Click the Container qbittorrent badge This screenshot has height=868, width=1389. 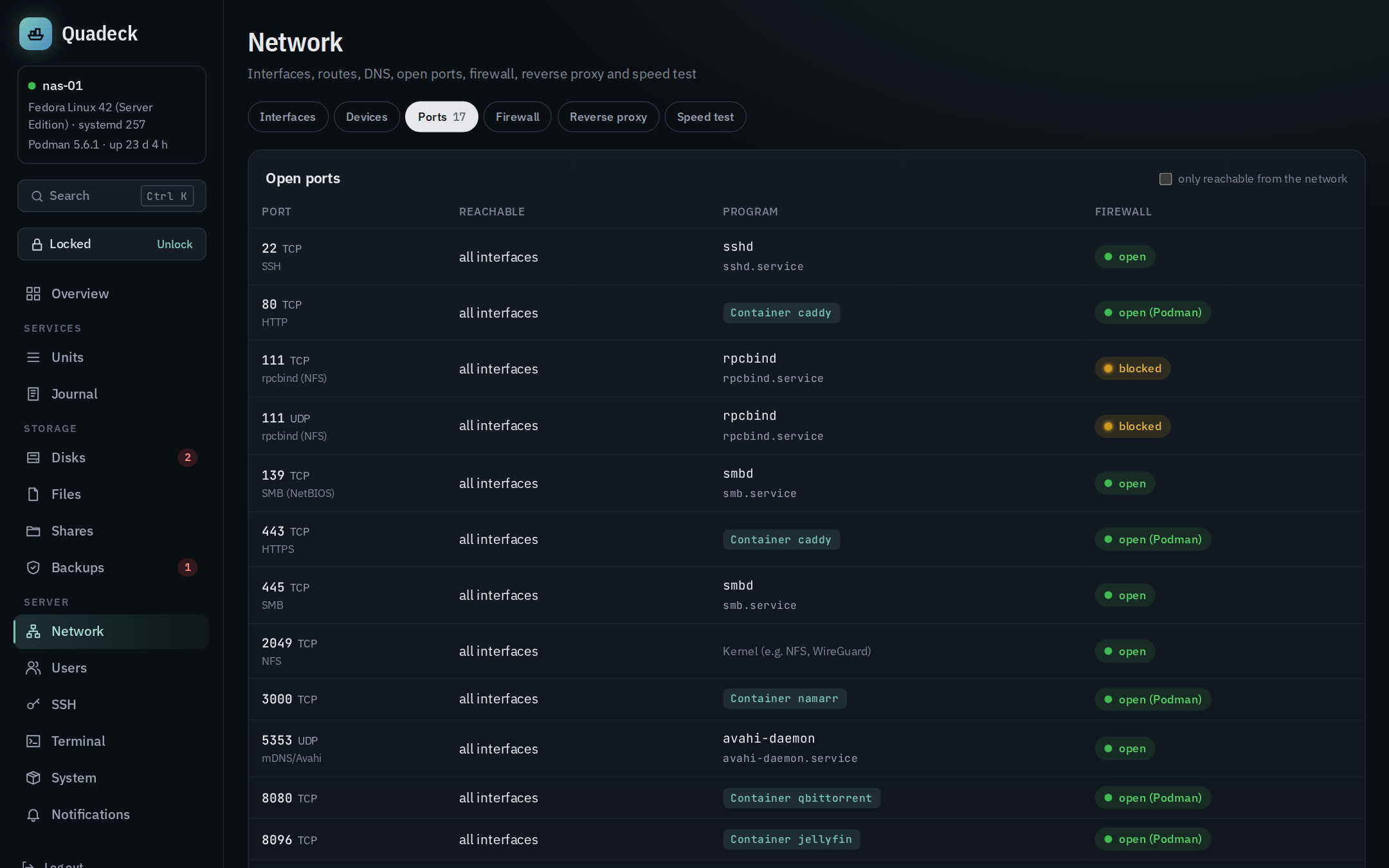coord(801,798)
